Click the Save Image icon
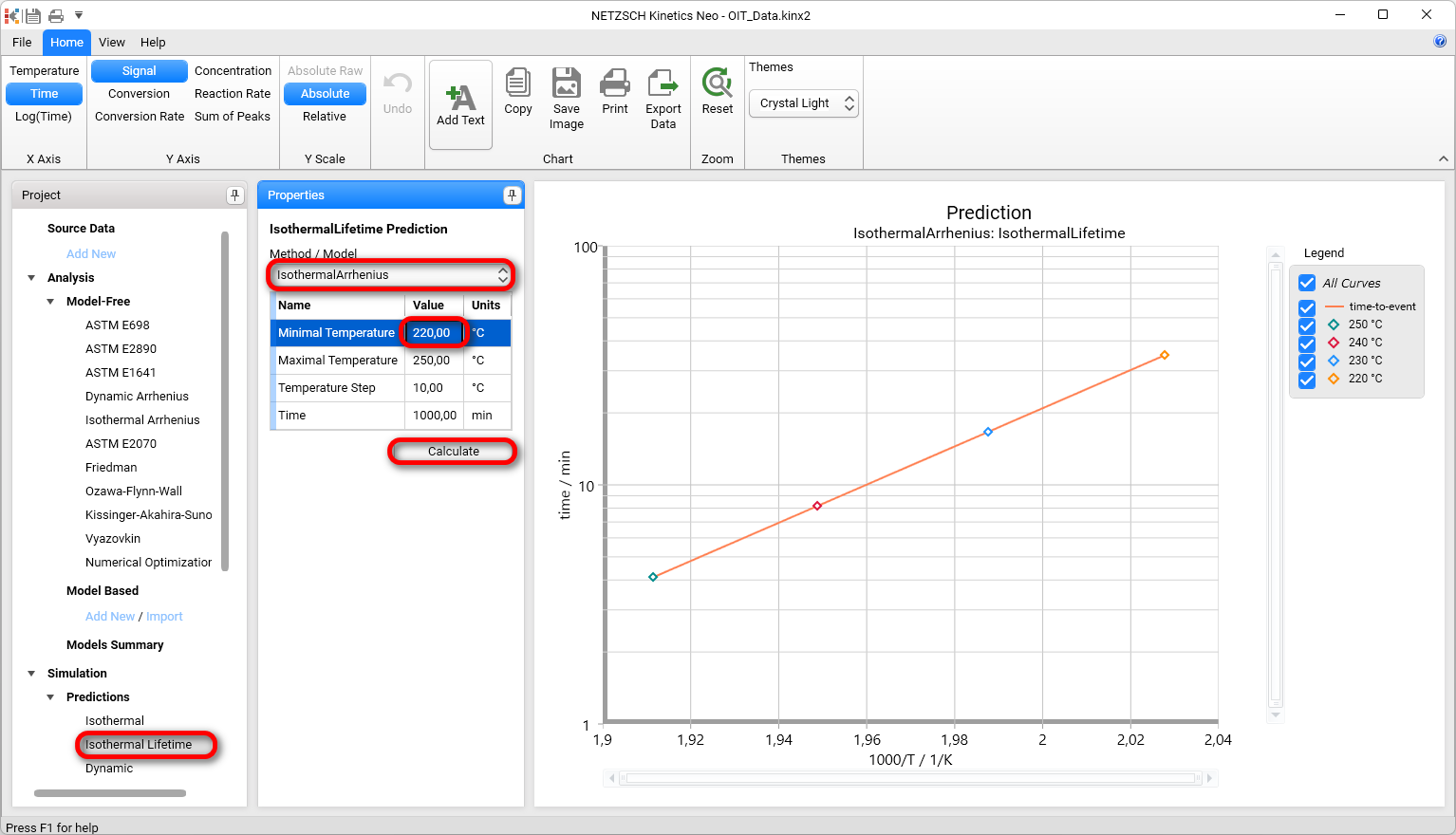This screenshot has width=1456, height=835. point(567,95)
